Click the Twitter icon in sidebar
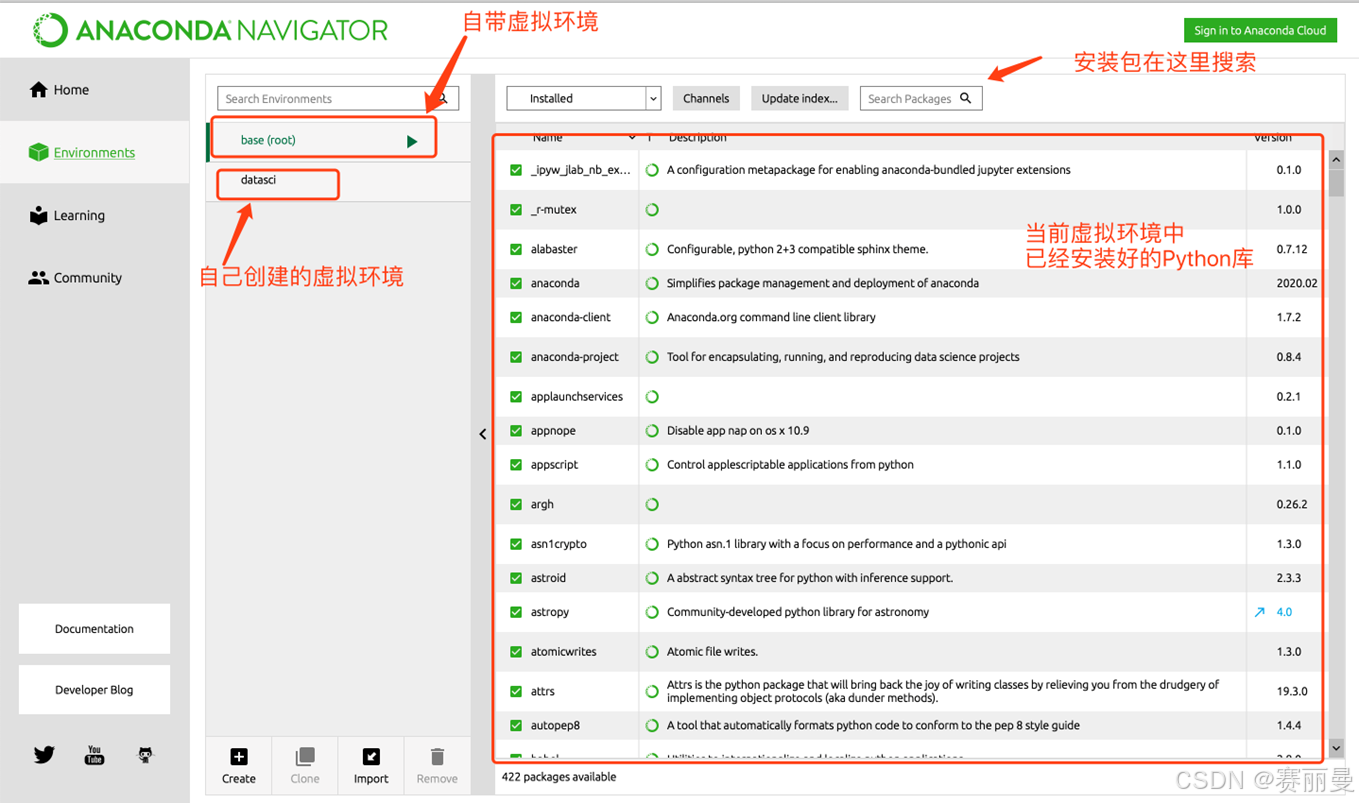 [x=44, y=755]
